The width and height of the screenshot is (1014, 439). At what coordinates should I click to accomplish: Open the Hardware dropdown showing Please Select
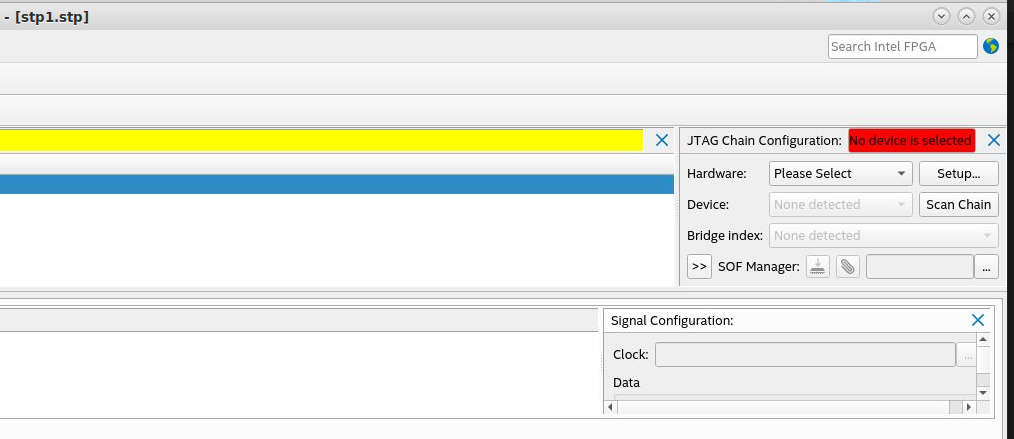(841, 173)
